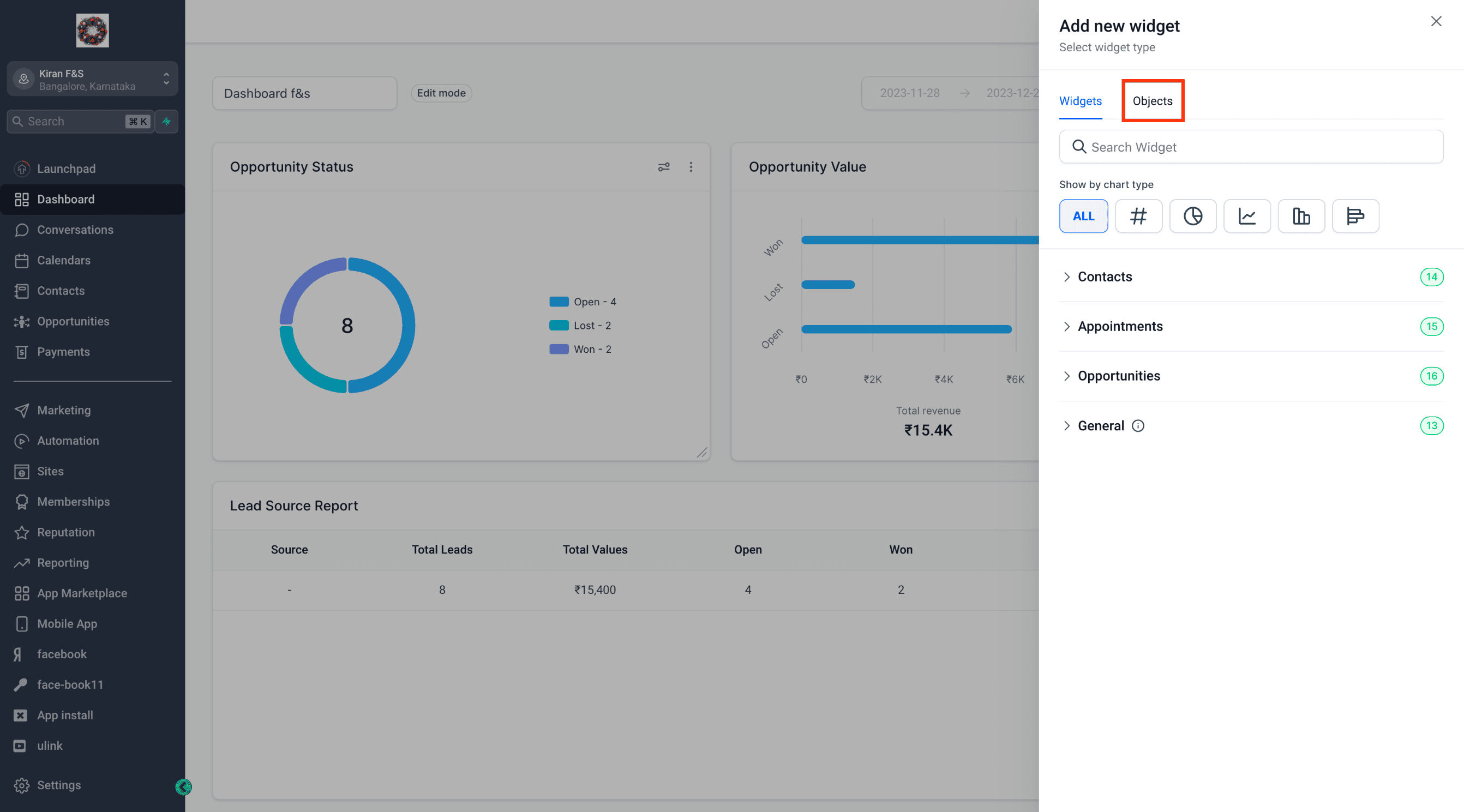1464x812 pixels.
Task: Collapse the sidebar with the green arrow
Action: [184, 787]
